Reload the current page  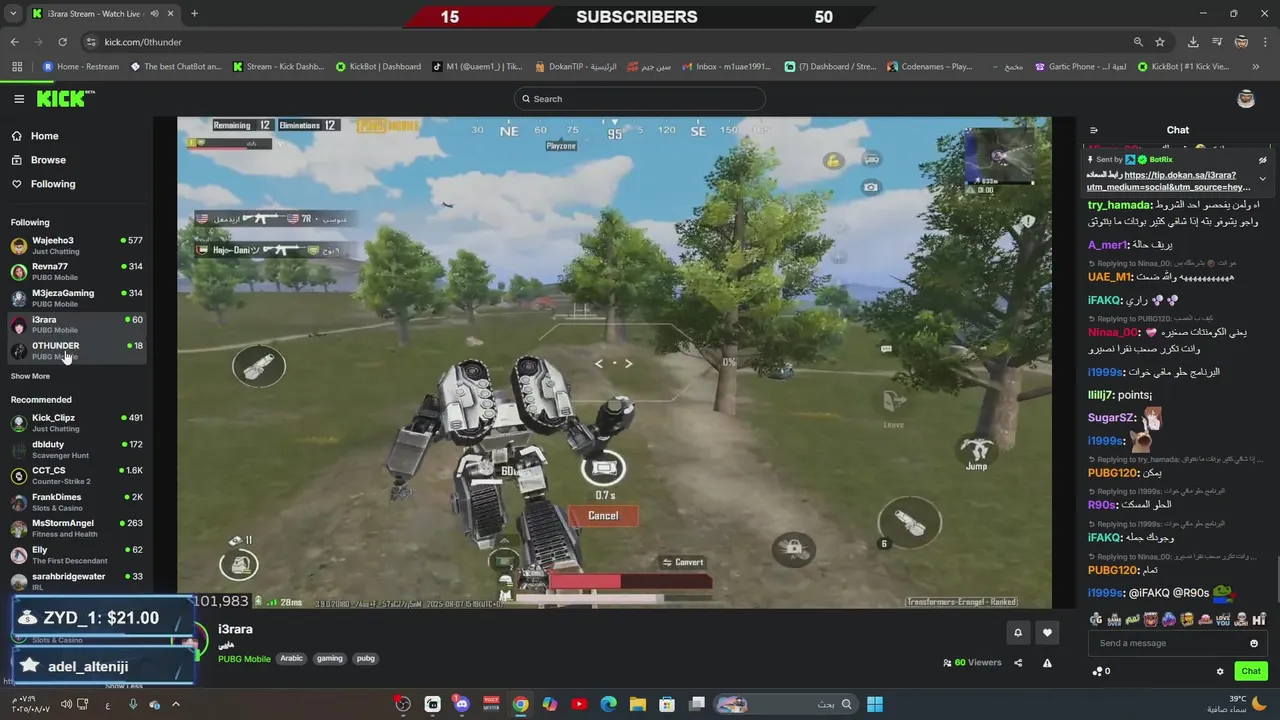(62, 42)
